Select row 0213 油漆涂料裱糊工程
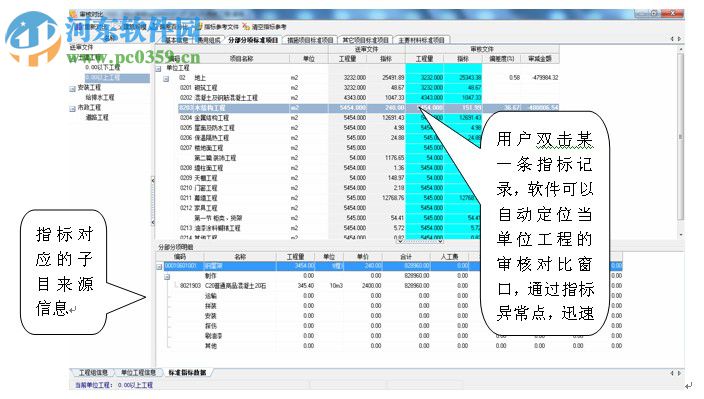 tap(368, 228)
